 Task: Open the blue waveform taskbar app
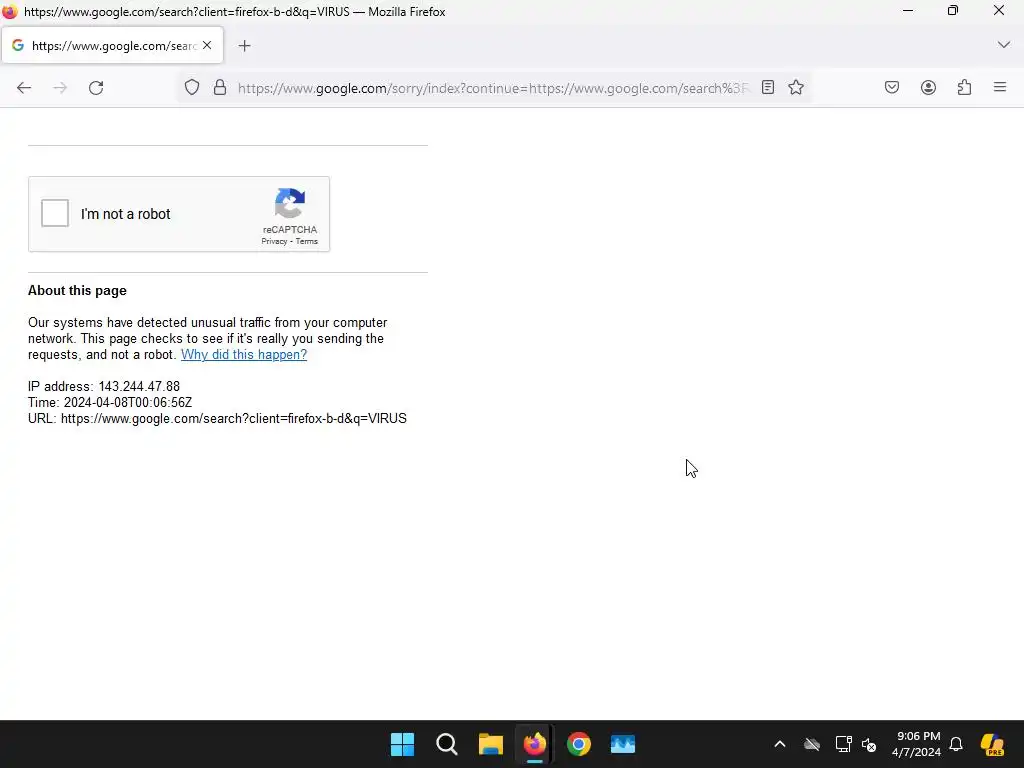coord(623,744)
